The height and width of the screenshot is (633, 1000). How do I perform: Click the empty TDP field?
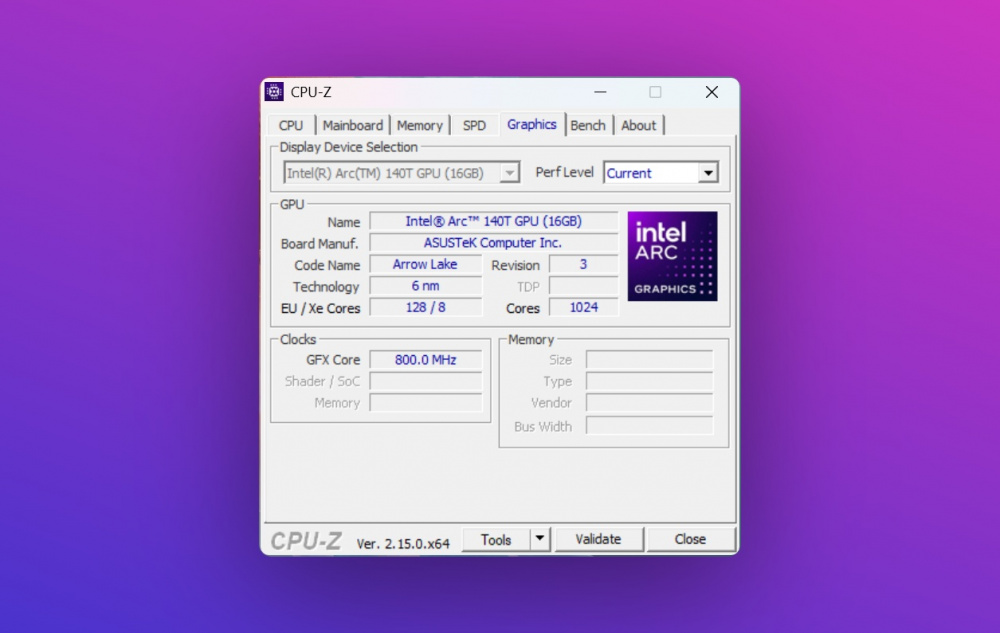(x=584, y=286)
